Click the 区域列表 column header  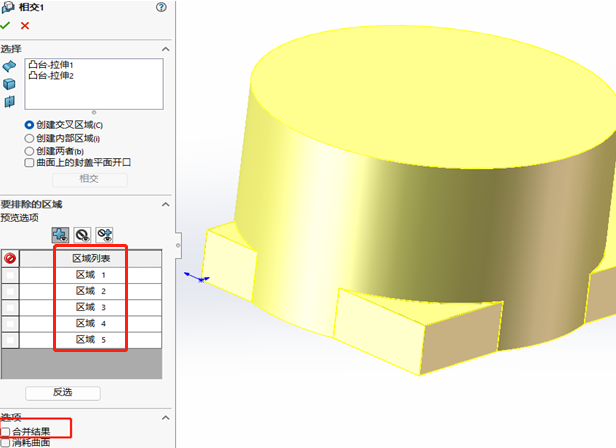(x=91, y=258)
